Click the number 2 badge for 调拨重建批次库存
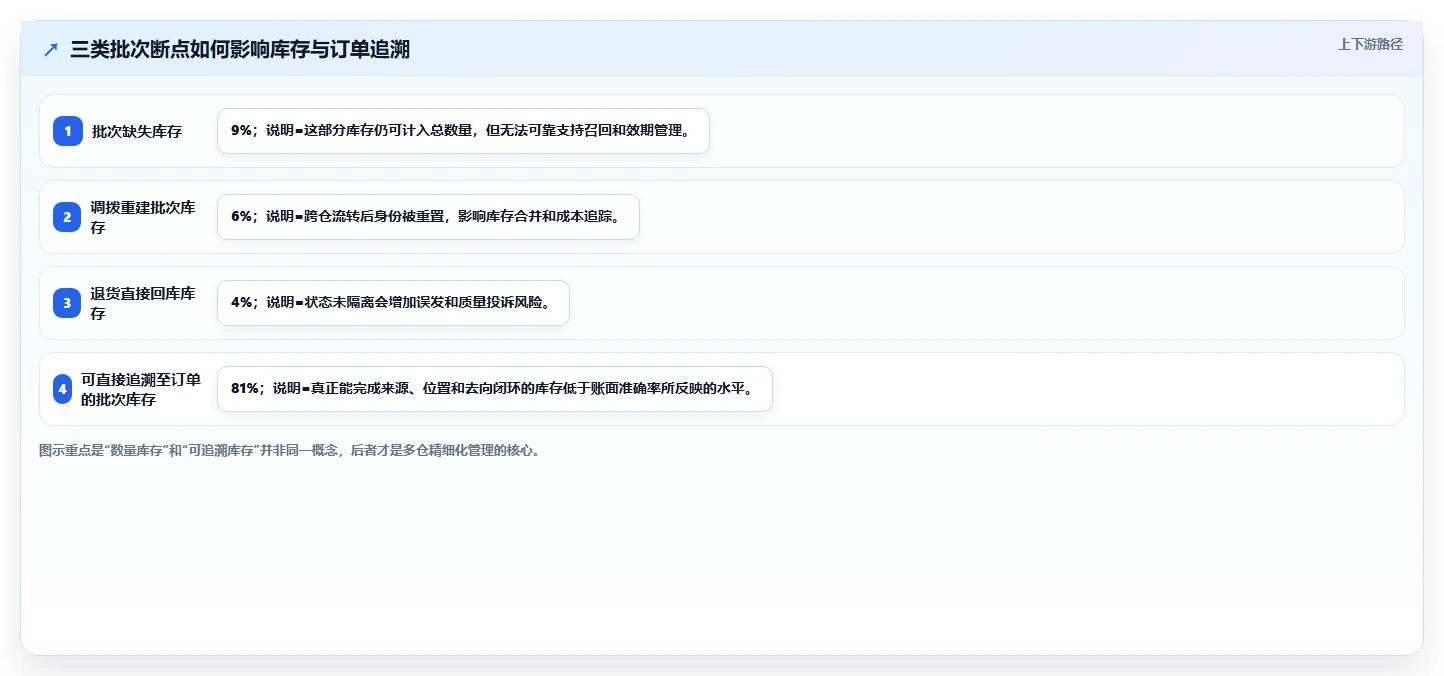The height and width of the screenshot is (676, 1444). pyautogui.click(x=68, y=217)
